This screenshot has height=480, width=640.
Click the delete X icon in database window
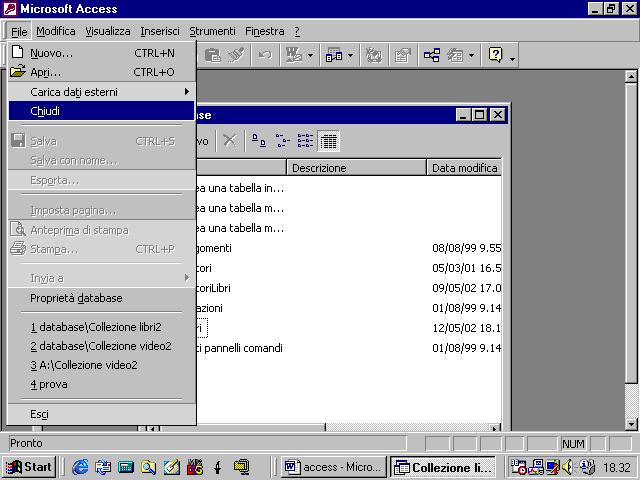[230, 141]
